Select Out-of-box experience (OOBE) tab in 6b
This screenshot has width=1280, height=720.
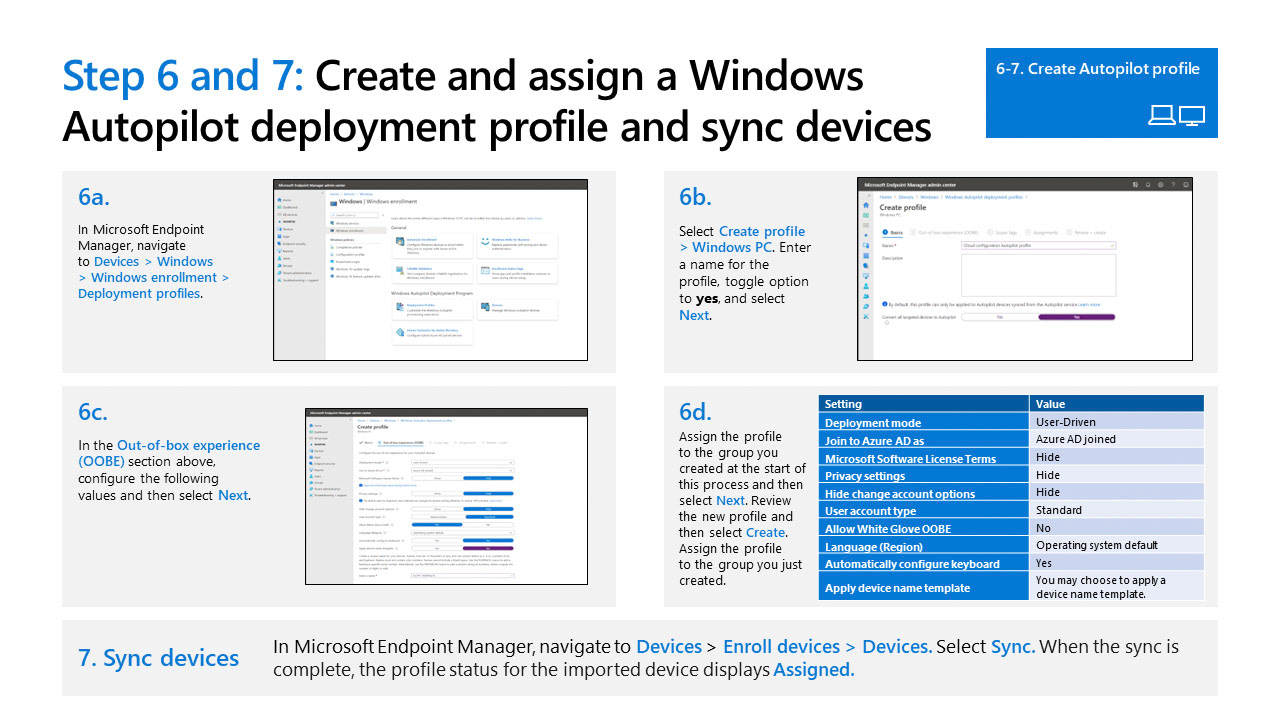pyautogui.click(x=944, y=233)
